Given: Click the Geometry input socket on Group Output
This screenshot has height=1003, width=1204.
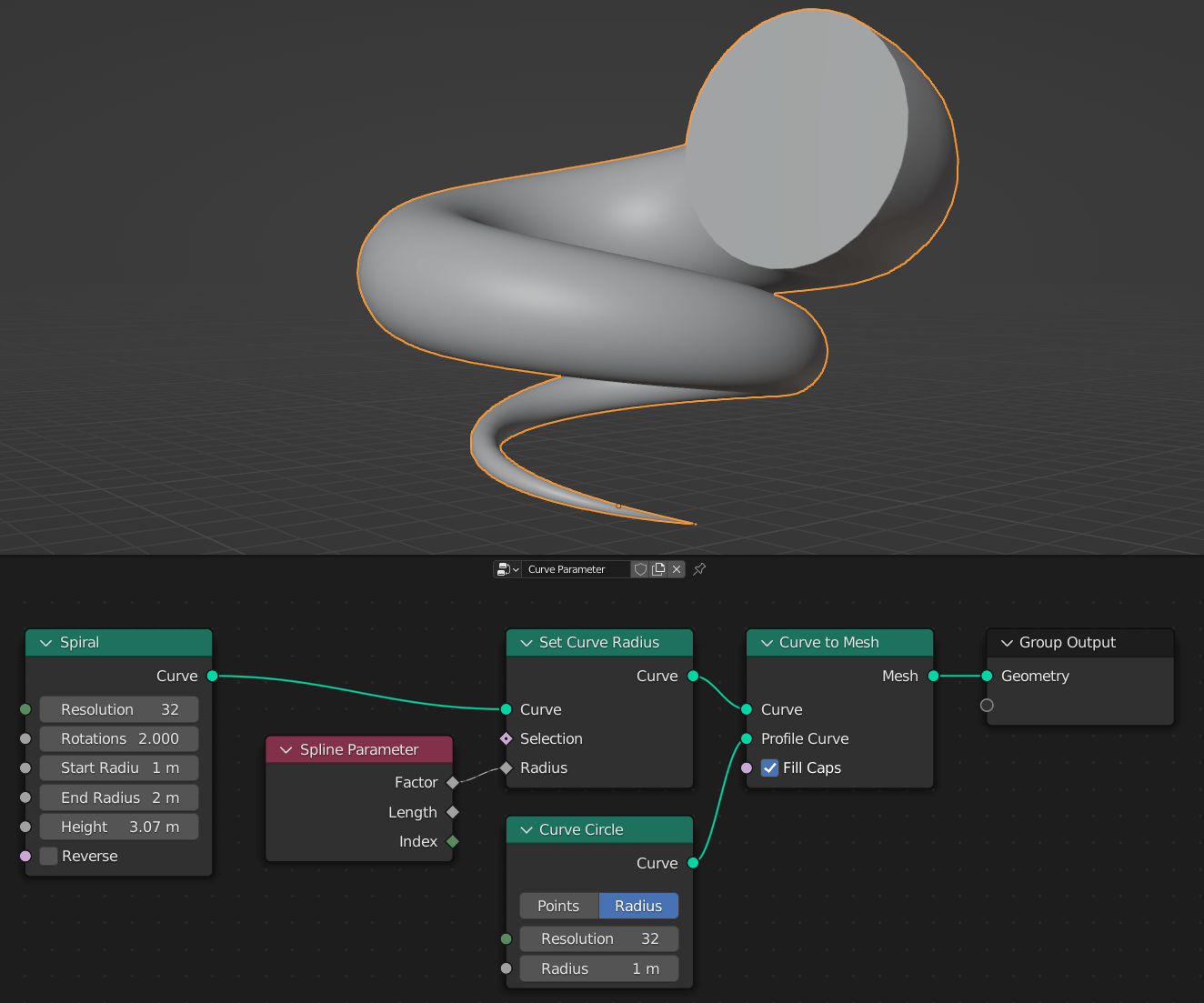Looking at the screenshot, I should pos(986,676).
